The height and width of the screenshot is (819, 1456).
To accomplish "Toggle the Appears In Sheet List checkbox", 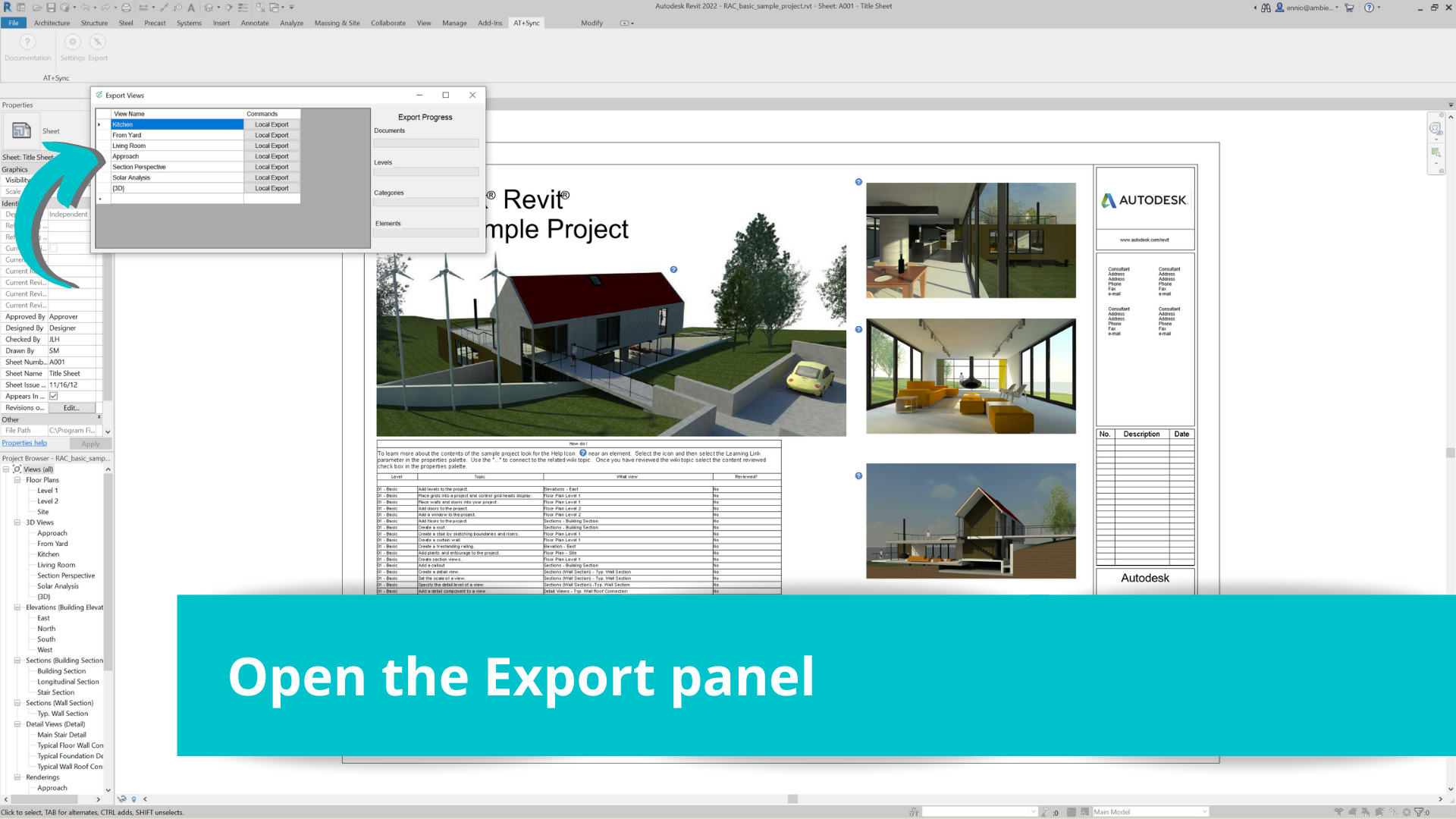I will coord(54,396).
